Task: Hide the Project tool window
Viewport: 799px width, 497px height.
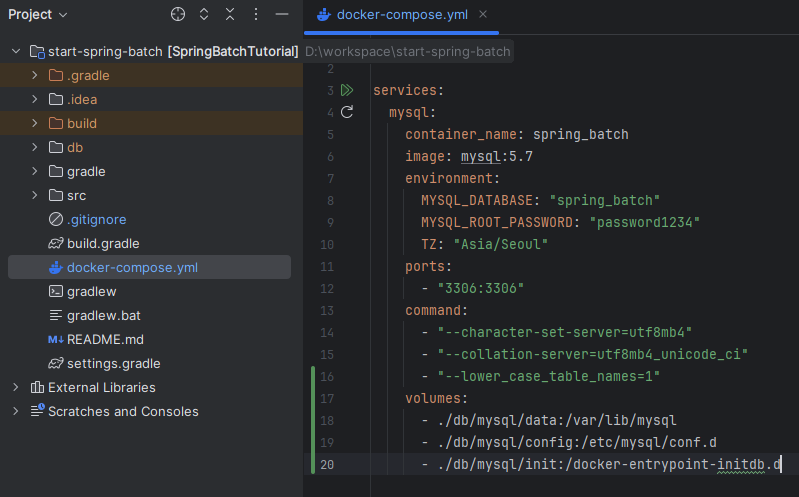Action: click(x=282, y=14)
